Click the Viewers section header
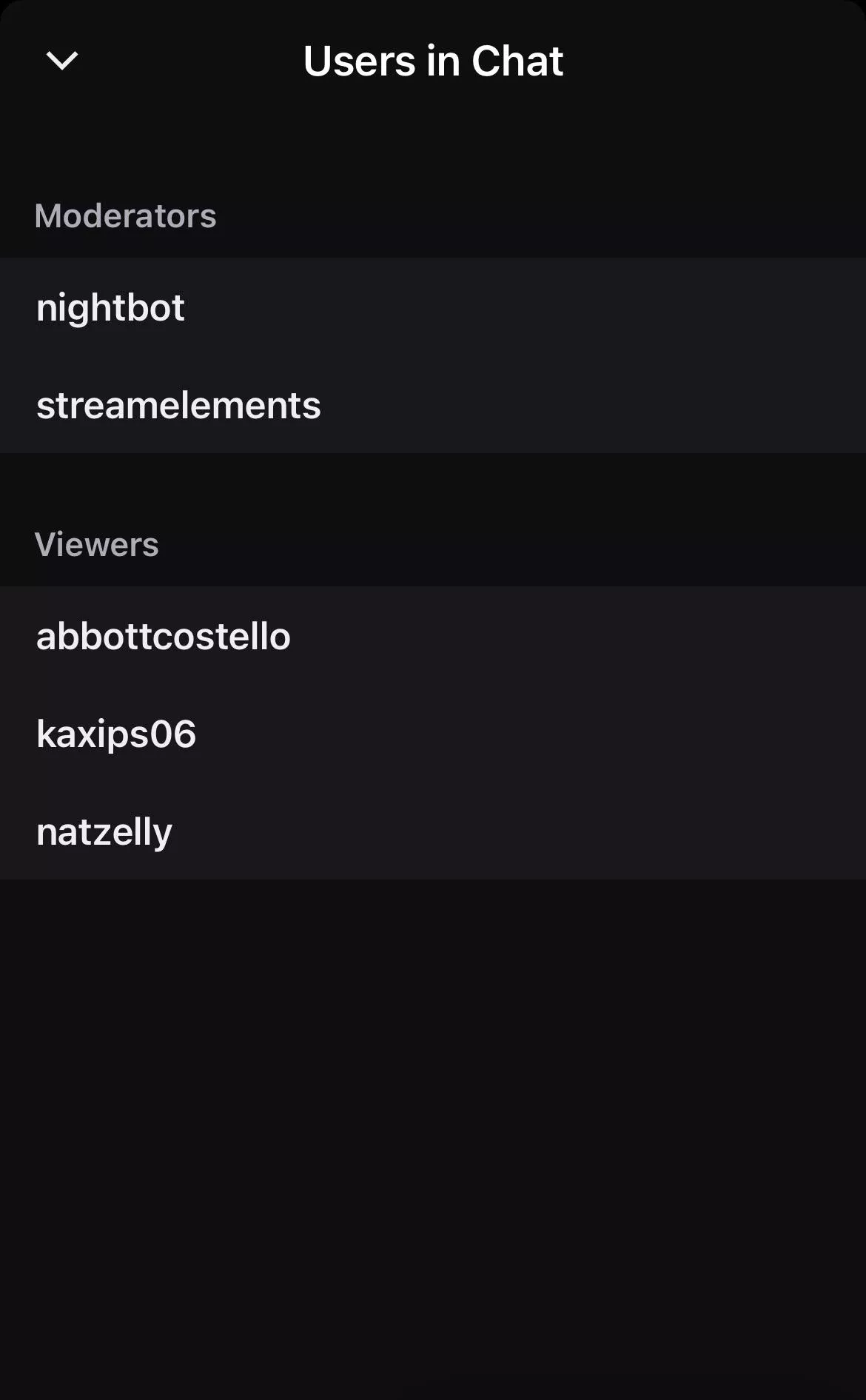The image size is (866, 1400). (96, 545)
